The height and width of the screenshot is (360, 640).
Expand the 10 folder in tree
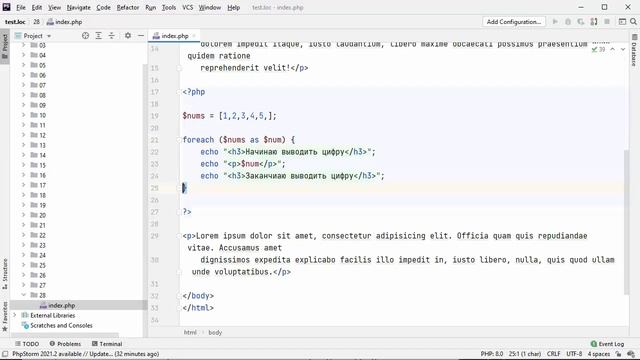click(x=23, y=115)
